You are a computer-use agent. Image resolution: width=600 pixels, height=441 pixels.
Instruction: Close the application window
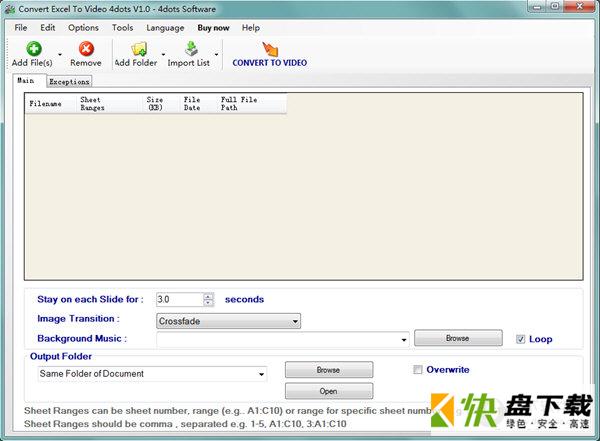point(579,7)
